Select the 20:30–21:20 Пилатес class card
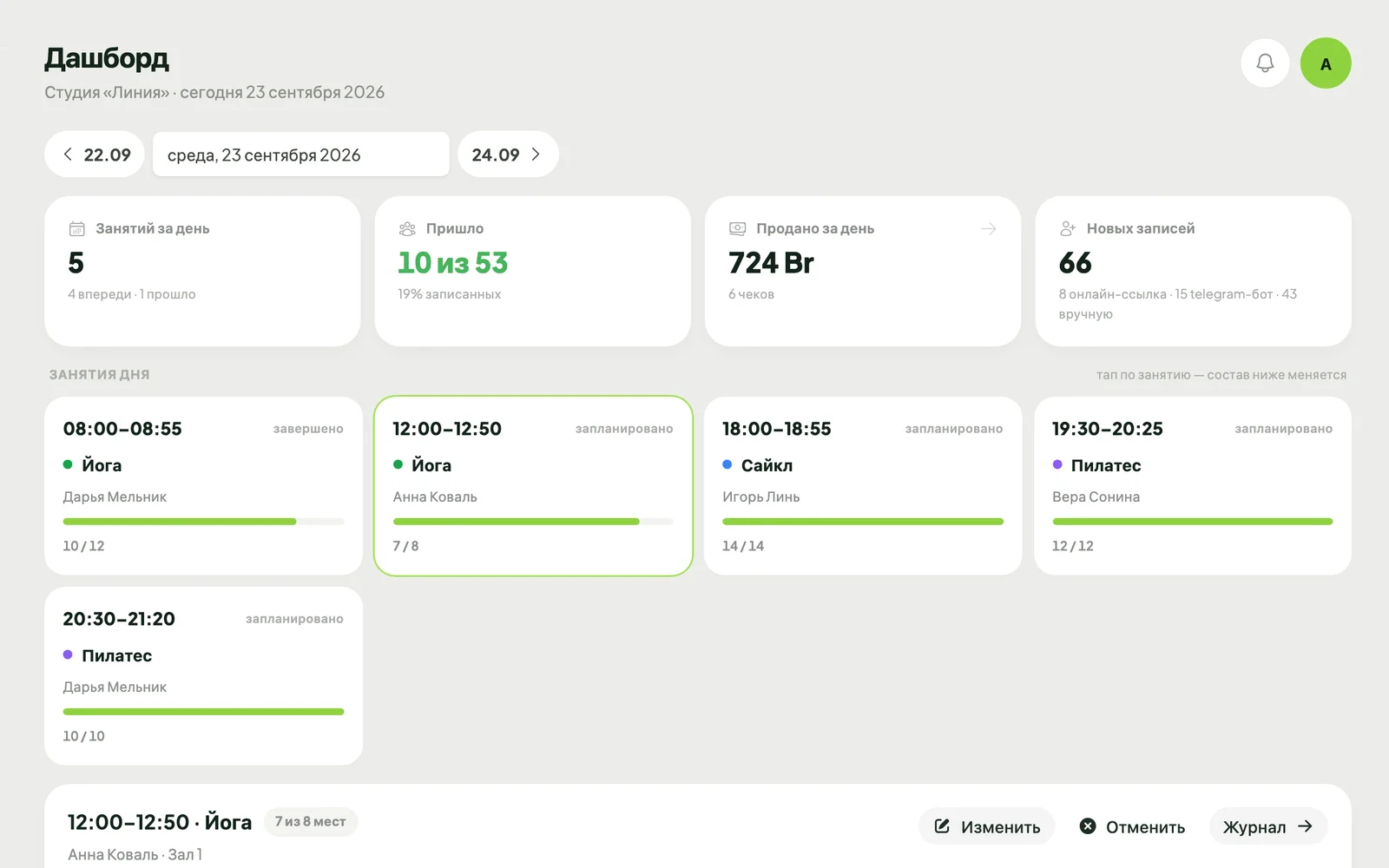Image resolution: width=1389 pixels, height=868 pixels. point(203,676)
